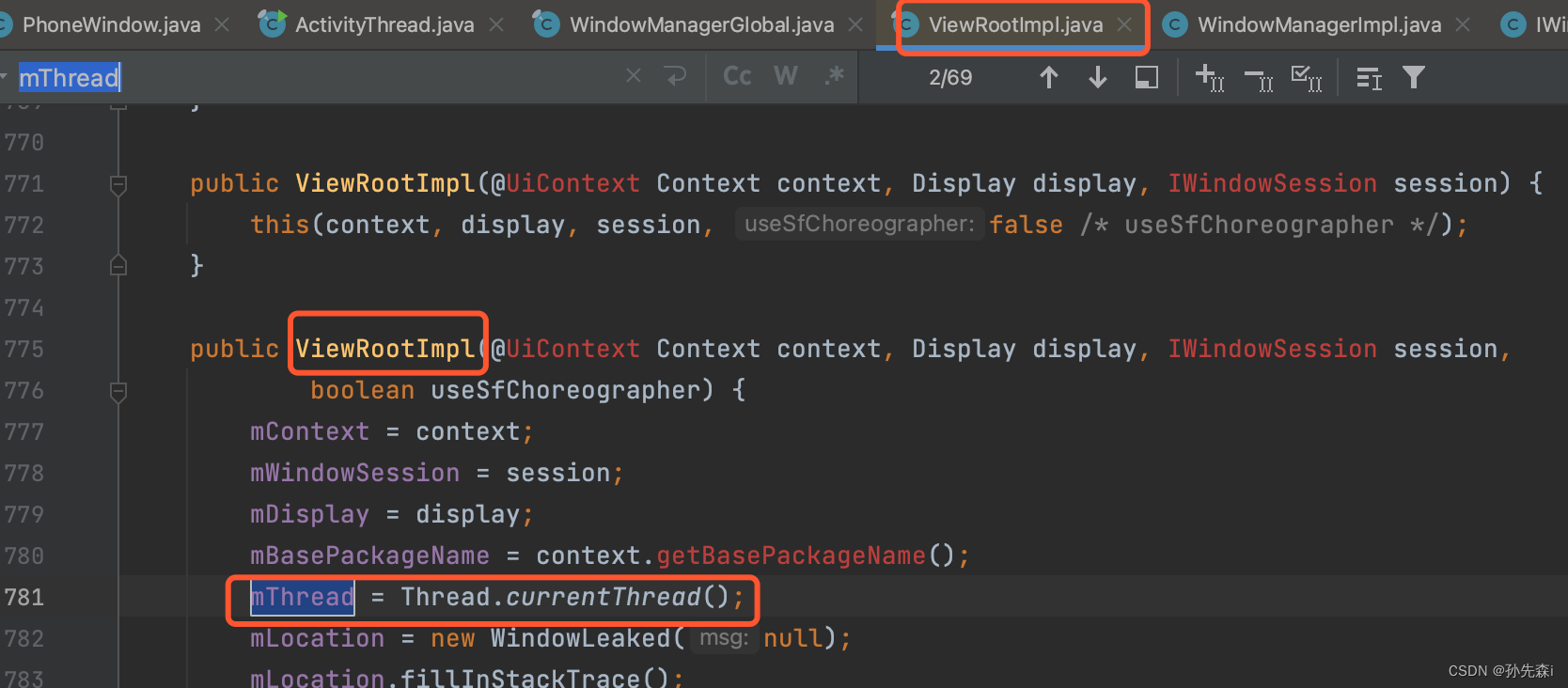Image resolution: width=1568 pixels, height=688 pixels.
Task: Close the PhoneWindow.java tab
Action: click(222, 25)
